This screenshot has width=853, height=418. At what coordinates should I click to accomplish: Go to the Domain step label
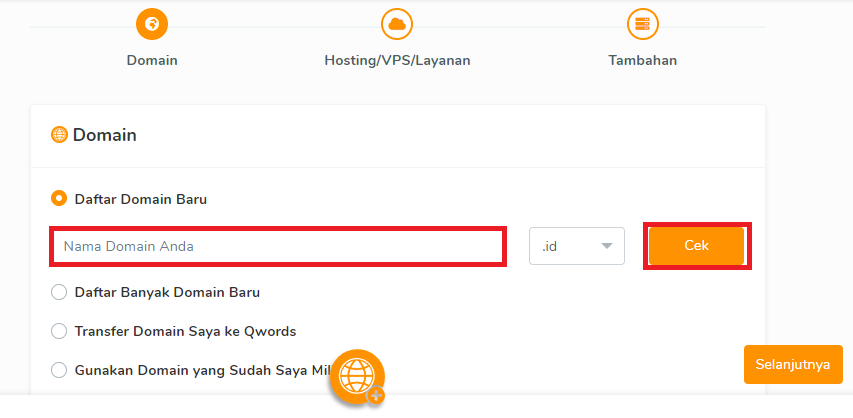[152, 60]
